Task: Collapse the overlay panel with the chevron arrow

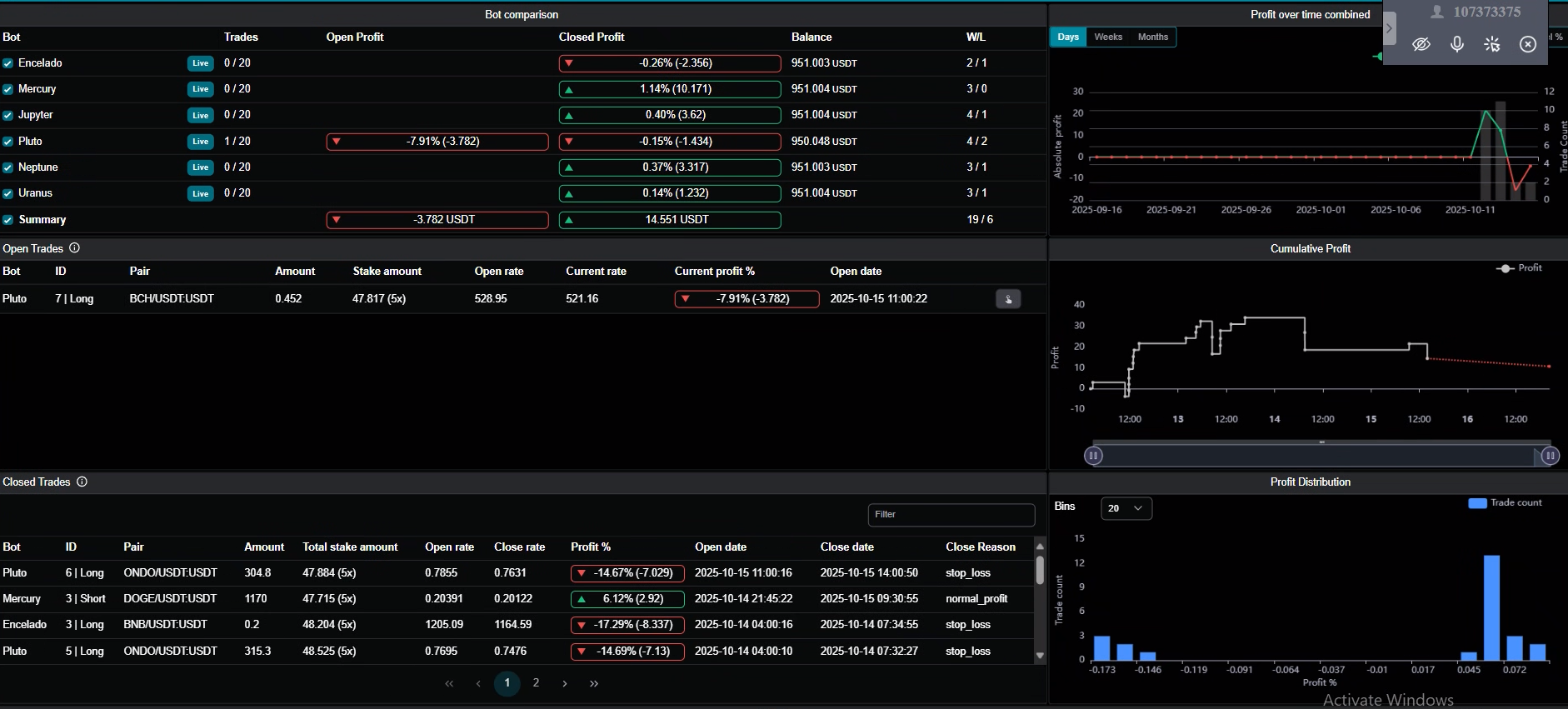Action: [x=1389, y=27]
